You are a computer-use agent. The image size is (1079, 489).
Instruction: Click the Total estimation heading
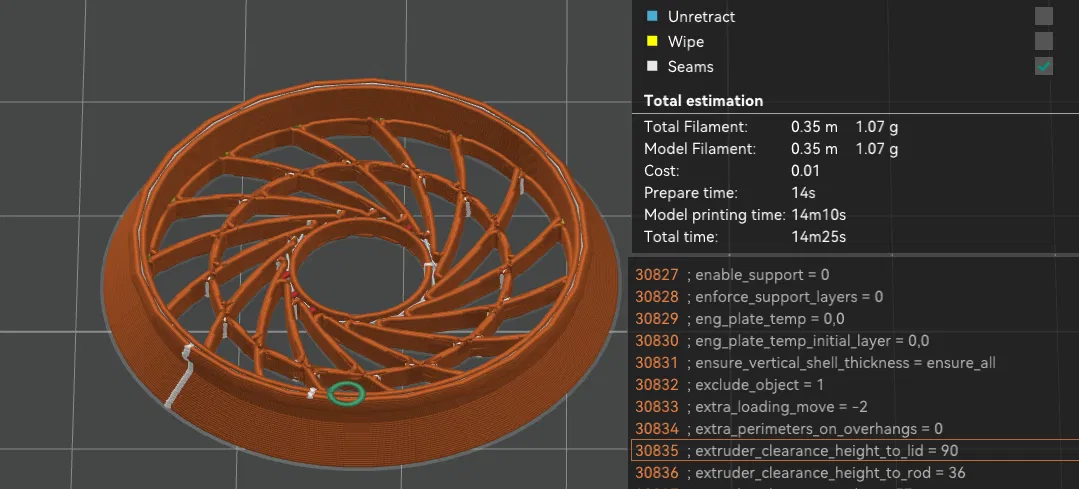703,100
